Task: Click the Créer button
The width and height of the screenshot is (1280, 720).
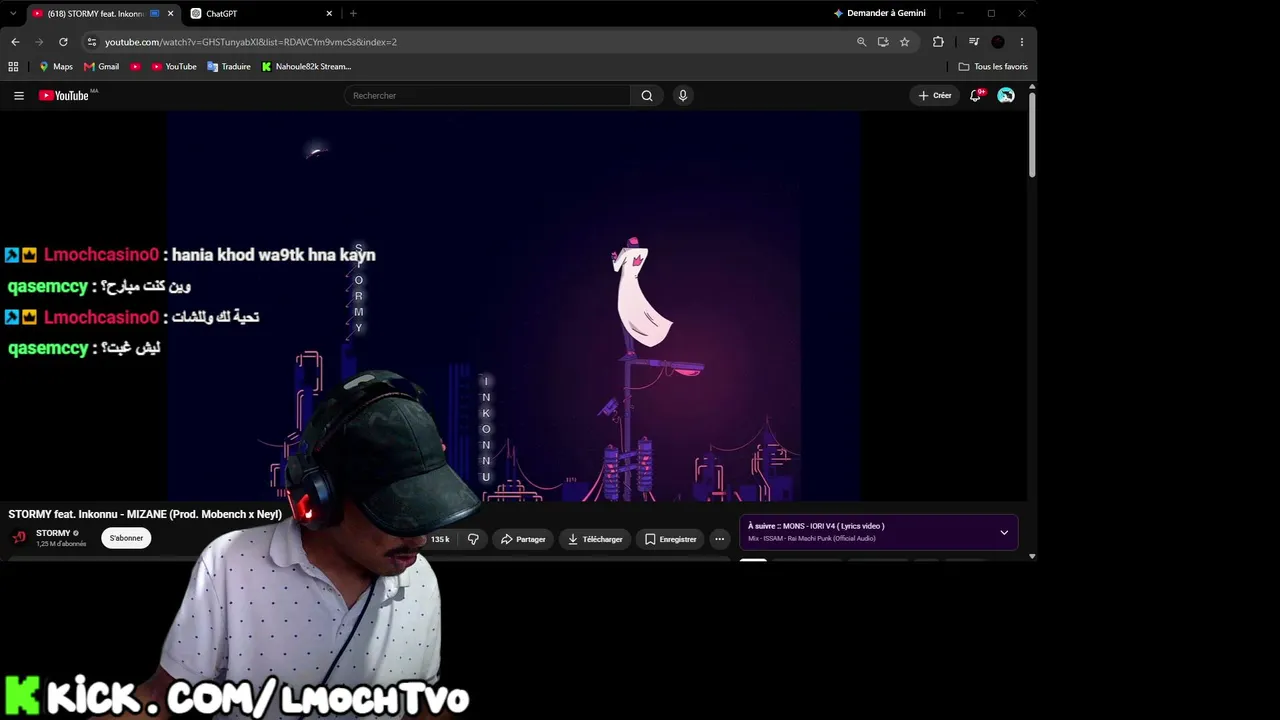Action: click(935, 95)
